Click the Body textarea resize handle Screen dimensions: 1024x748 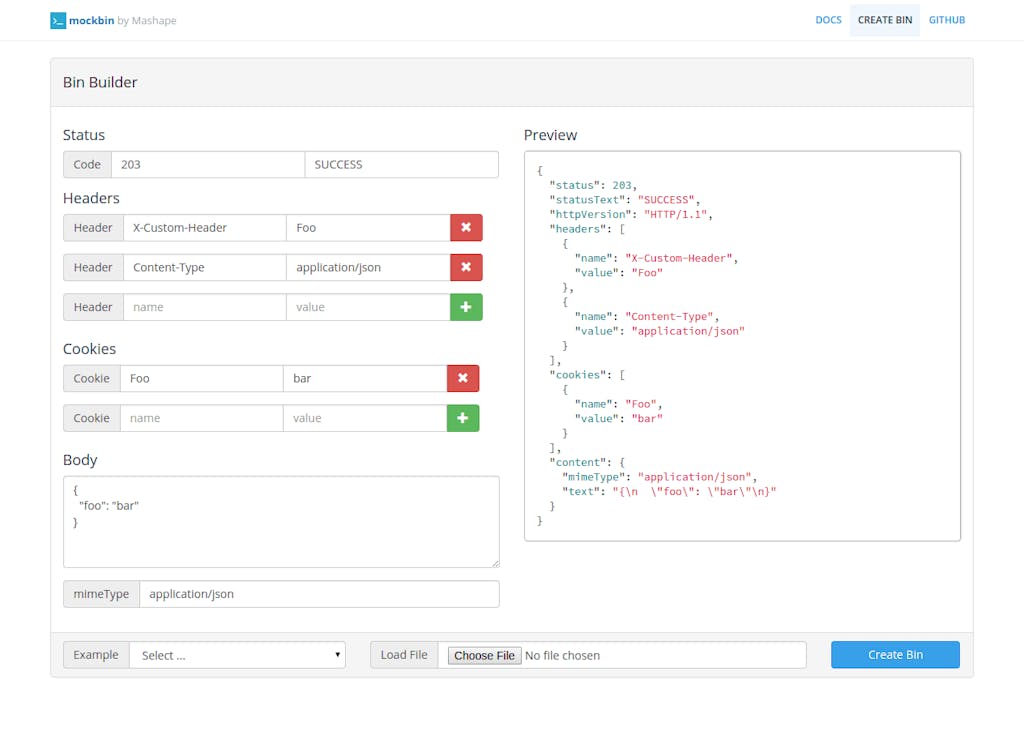pyautogui.click(x=494, y=563)
